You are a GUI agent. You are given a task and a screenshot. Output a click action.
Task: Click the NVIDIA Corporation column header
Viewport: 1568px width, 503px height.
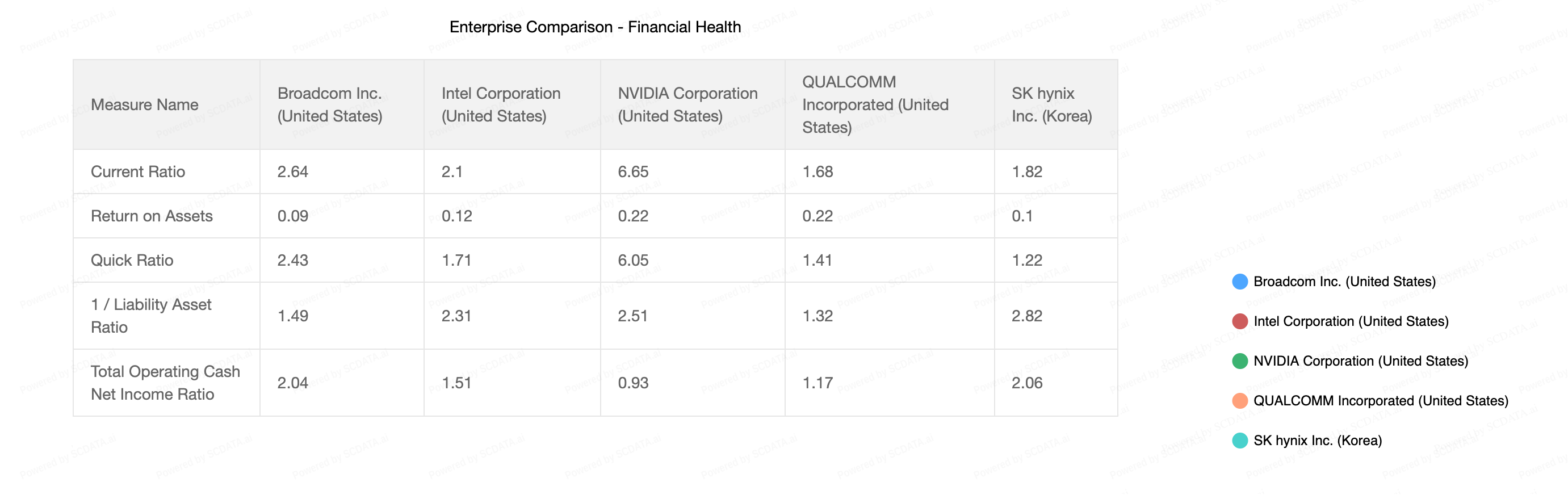point(687,104)
